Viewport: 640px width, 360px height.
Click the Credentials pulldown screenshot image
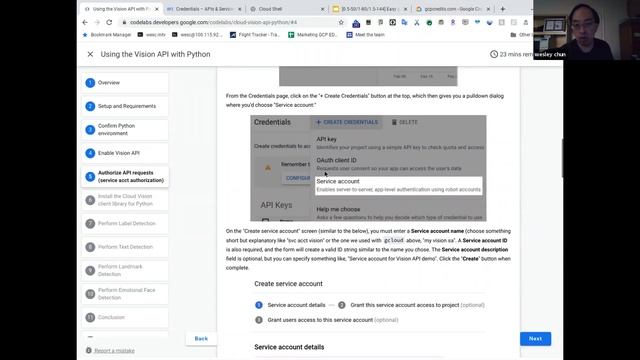(368, 168)
